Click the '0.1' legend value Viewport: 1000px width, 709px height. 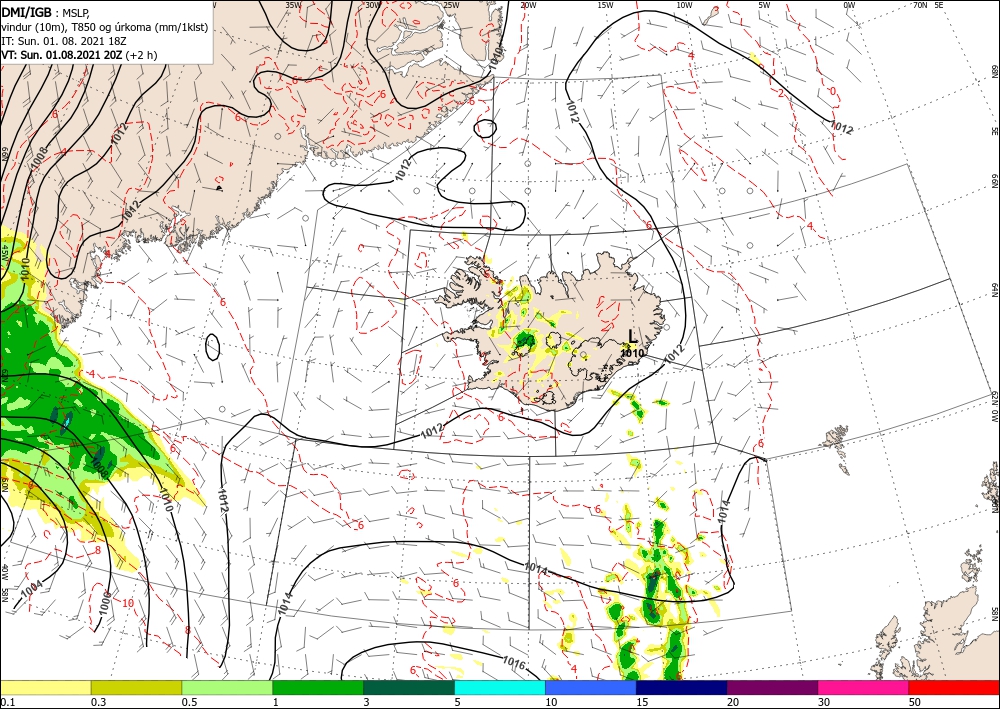(7, 702)
